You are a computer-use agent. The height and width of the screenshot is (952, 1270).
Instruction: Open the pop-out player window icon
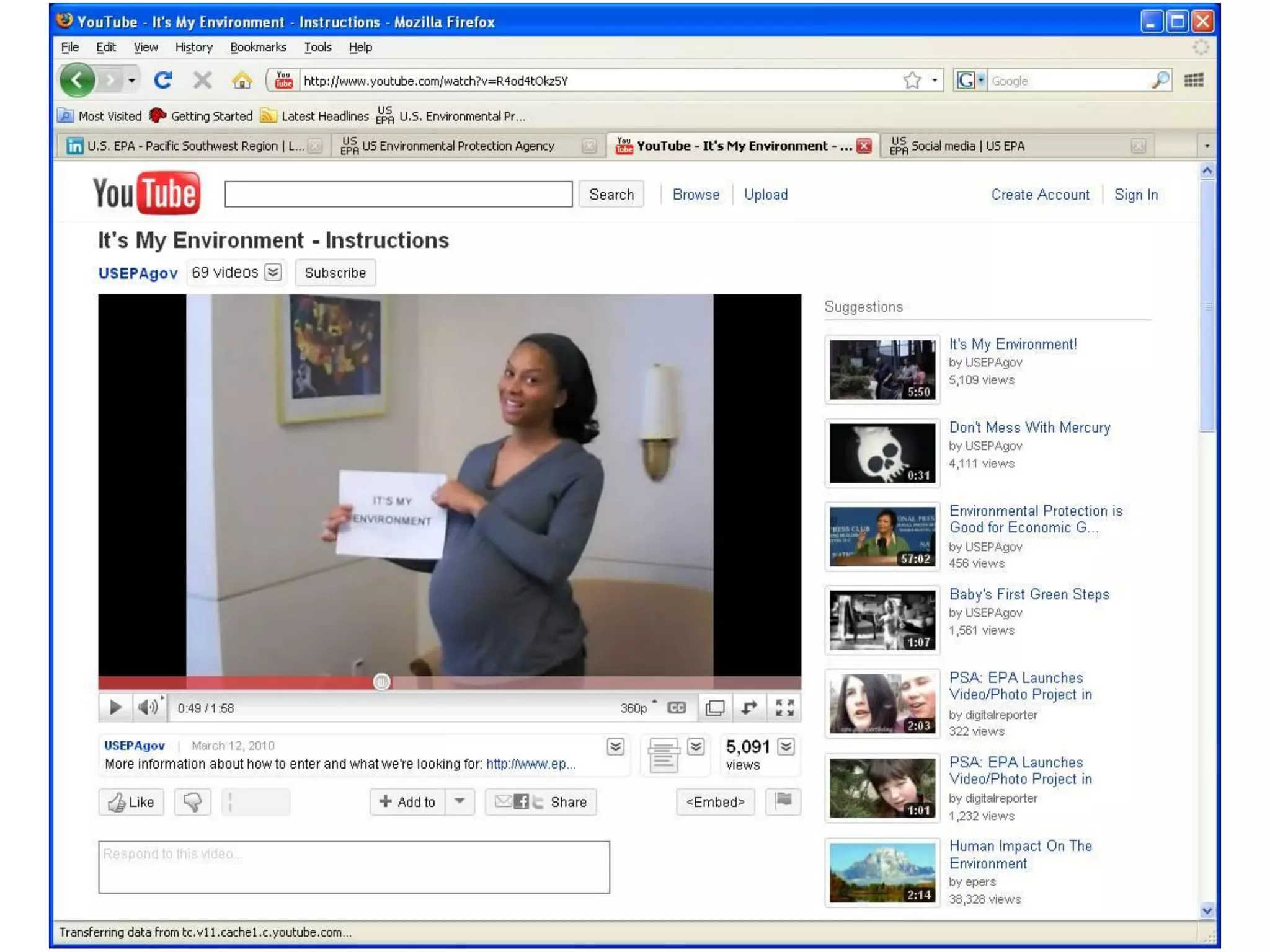pyautogui.click(x=714, y=707)
